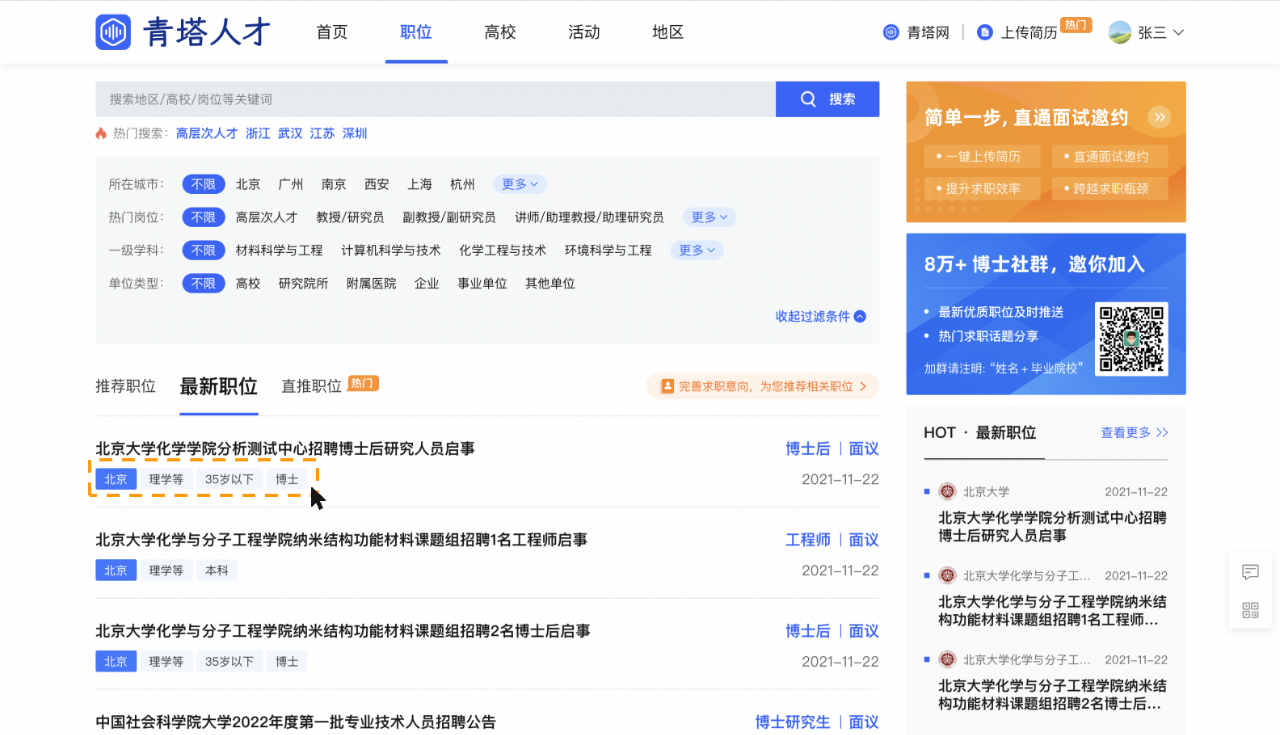Viewport: 1280px width, 735px height.
Task: Select 不限 for 单位类型
Action: [203, 283]
